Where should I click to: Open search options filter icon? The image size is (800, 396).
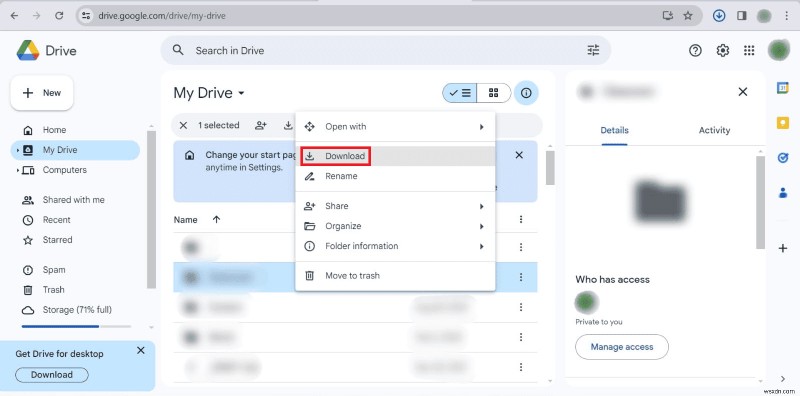coord(593,50)
